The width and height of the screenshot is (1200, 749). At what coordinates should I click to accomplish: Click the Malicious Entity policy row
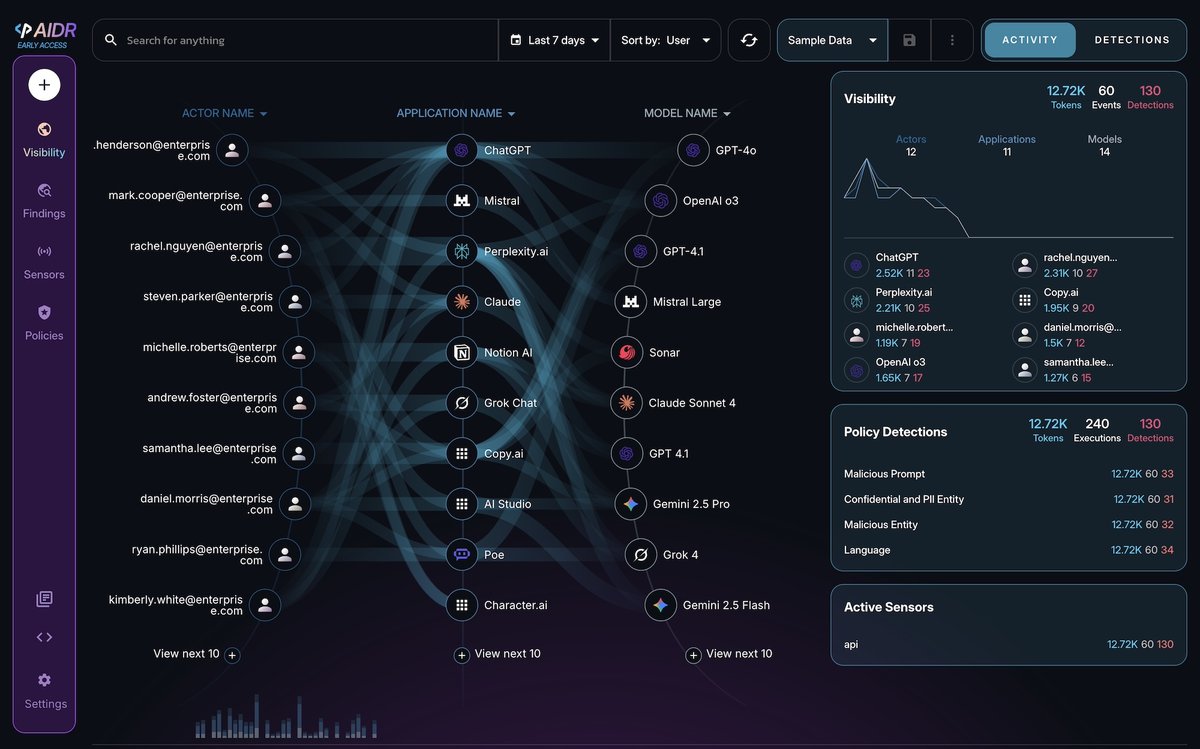(x=1009, y=524)
